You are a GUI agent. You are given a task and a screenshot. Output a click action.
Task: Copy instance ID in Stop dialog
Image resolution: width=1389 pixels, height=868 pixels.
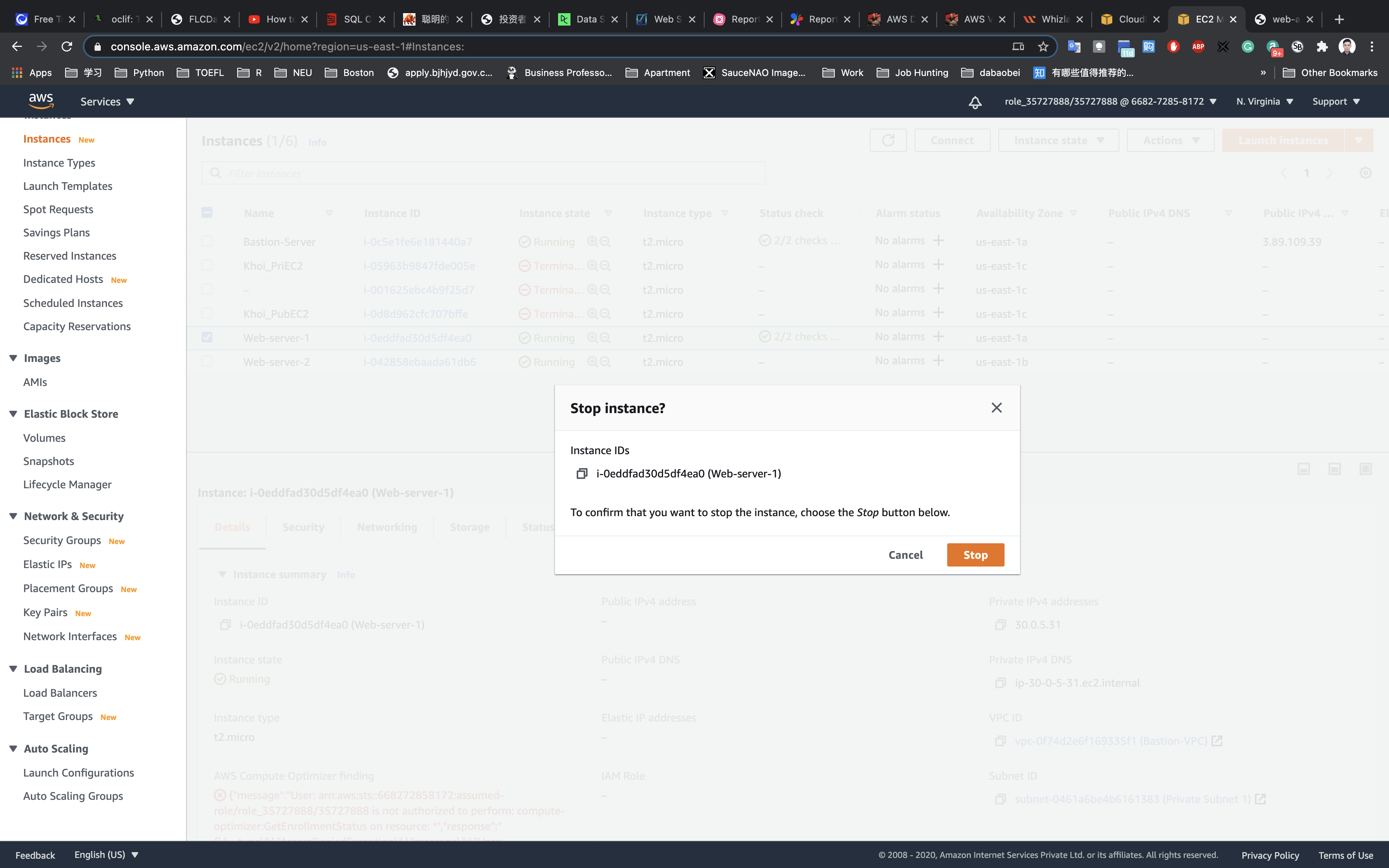582,474
